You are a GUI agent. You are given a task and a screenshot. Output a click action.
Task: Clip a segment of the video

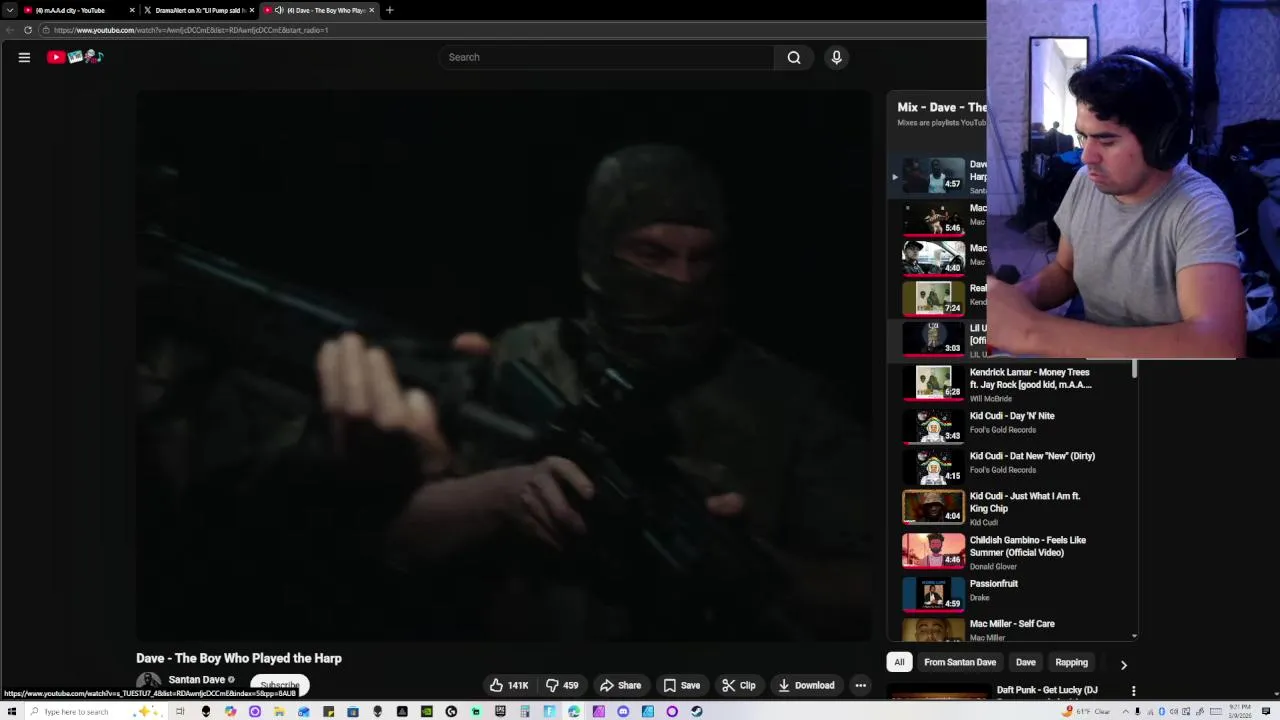click(x=739, y=685)
